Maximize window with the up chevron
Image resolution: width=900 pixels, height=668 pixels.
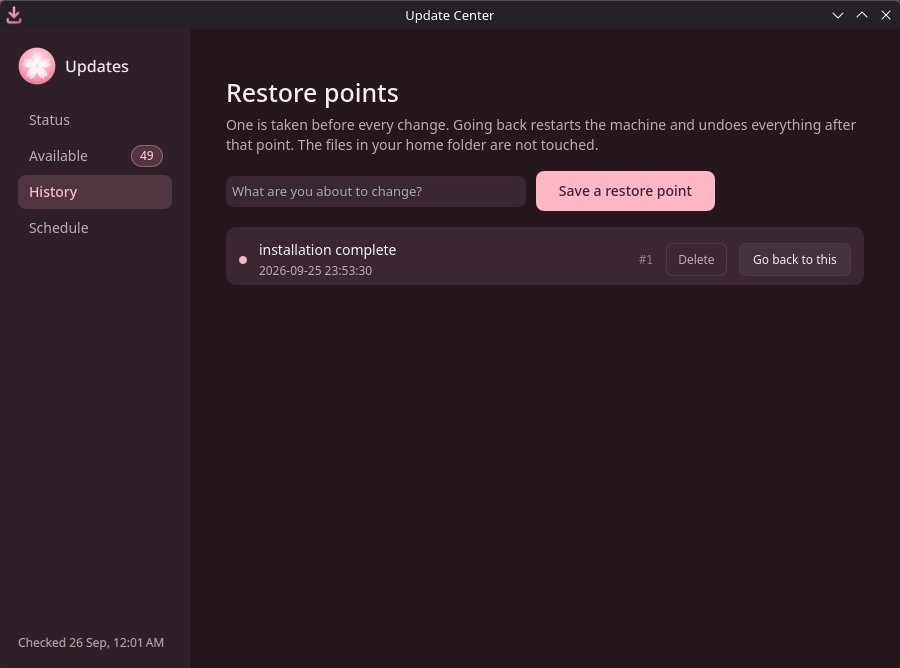click(862, 15)
